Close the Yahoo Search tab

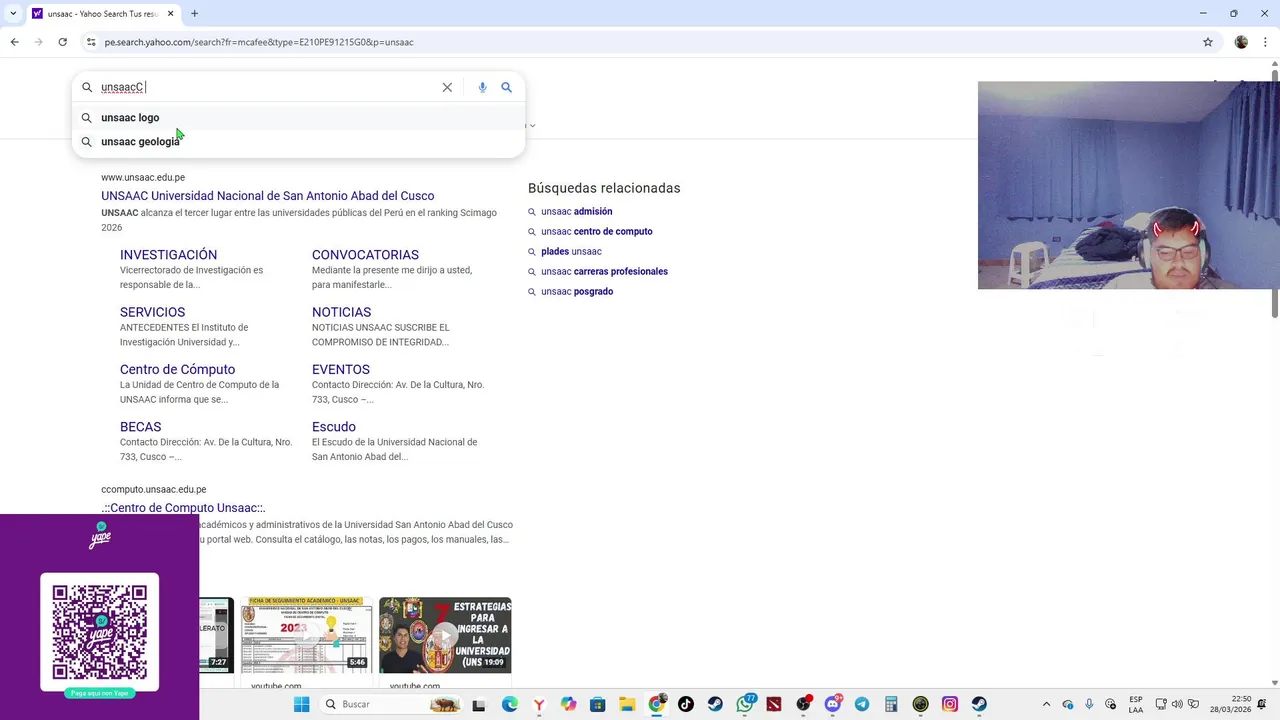tap(170, 14)
